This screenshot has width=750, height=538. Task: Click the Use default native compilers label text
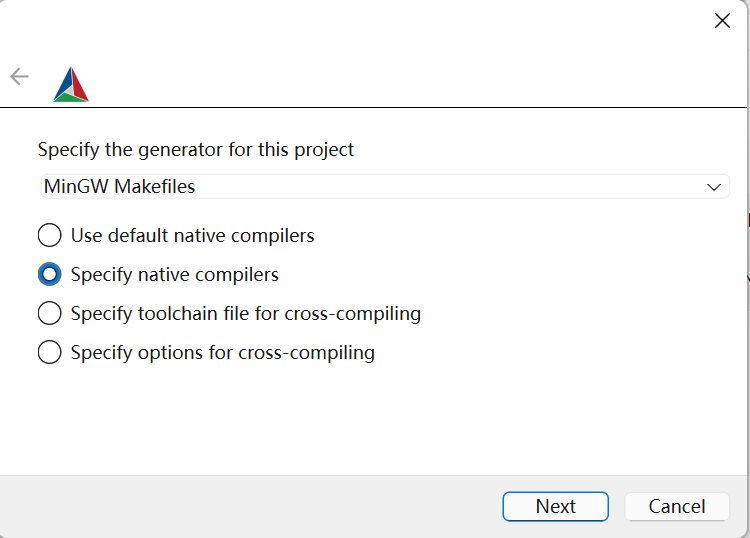point(192,236)
